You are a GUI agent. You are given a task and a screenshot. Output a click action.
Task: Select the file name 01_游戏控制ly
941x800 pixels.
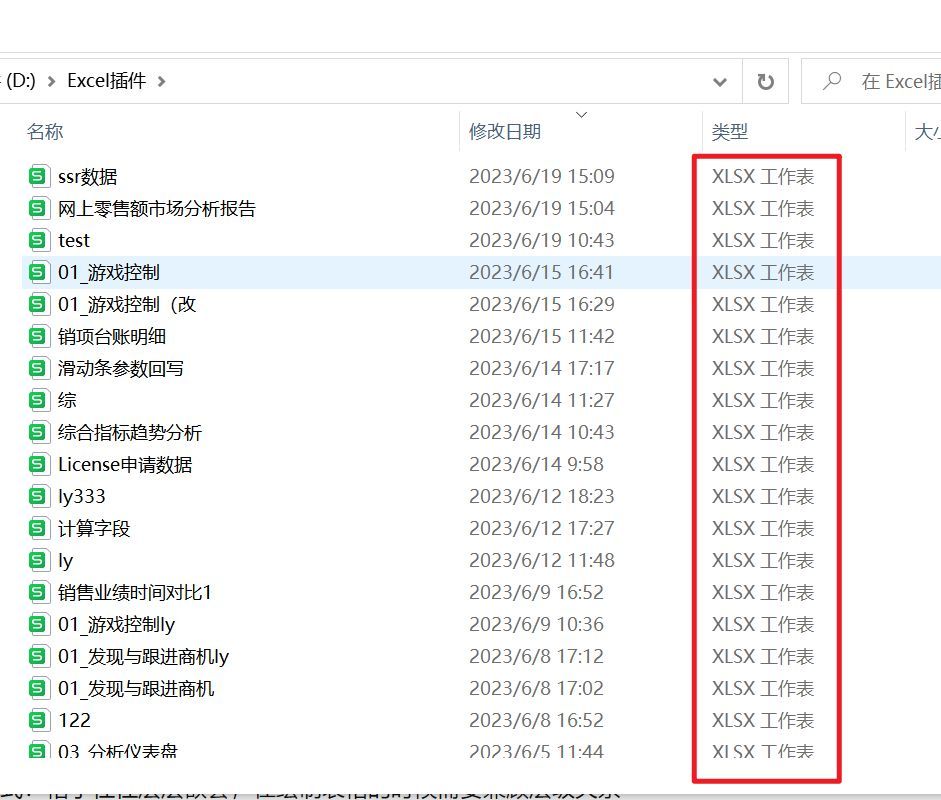pos(116,624)
